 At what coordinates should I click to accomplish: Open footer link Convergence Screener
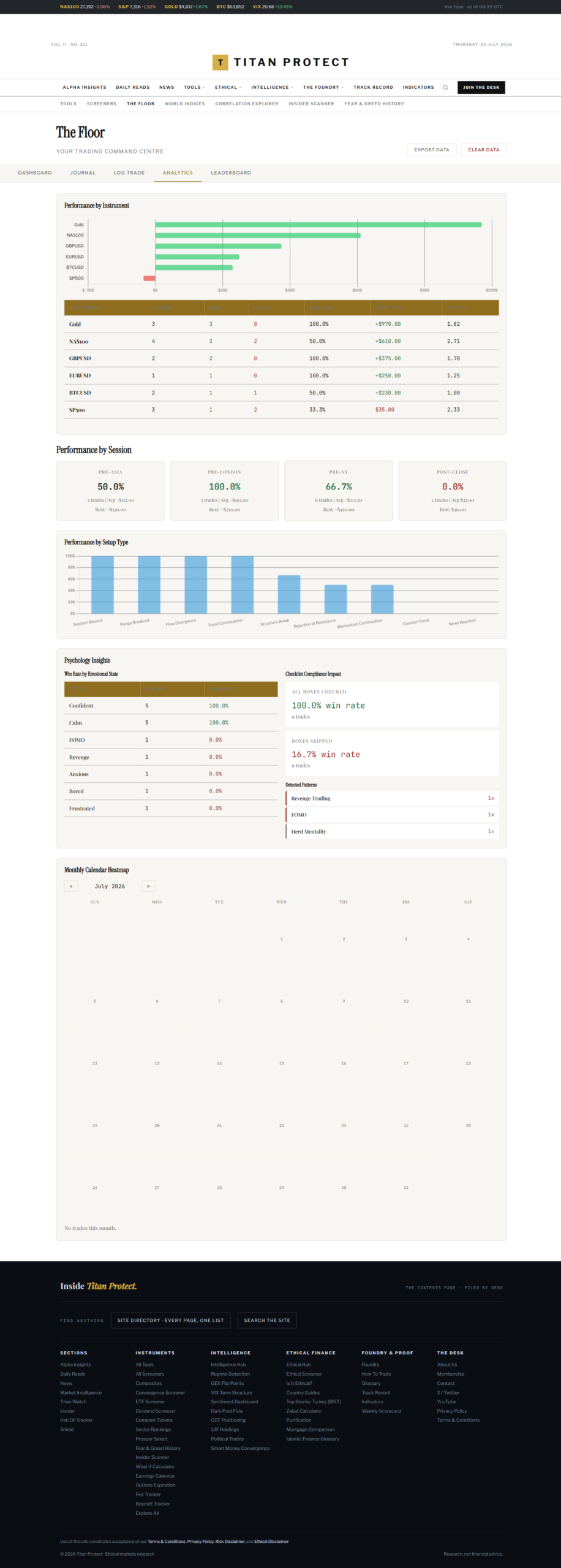(160, 1393)
